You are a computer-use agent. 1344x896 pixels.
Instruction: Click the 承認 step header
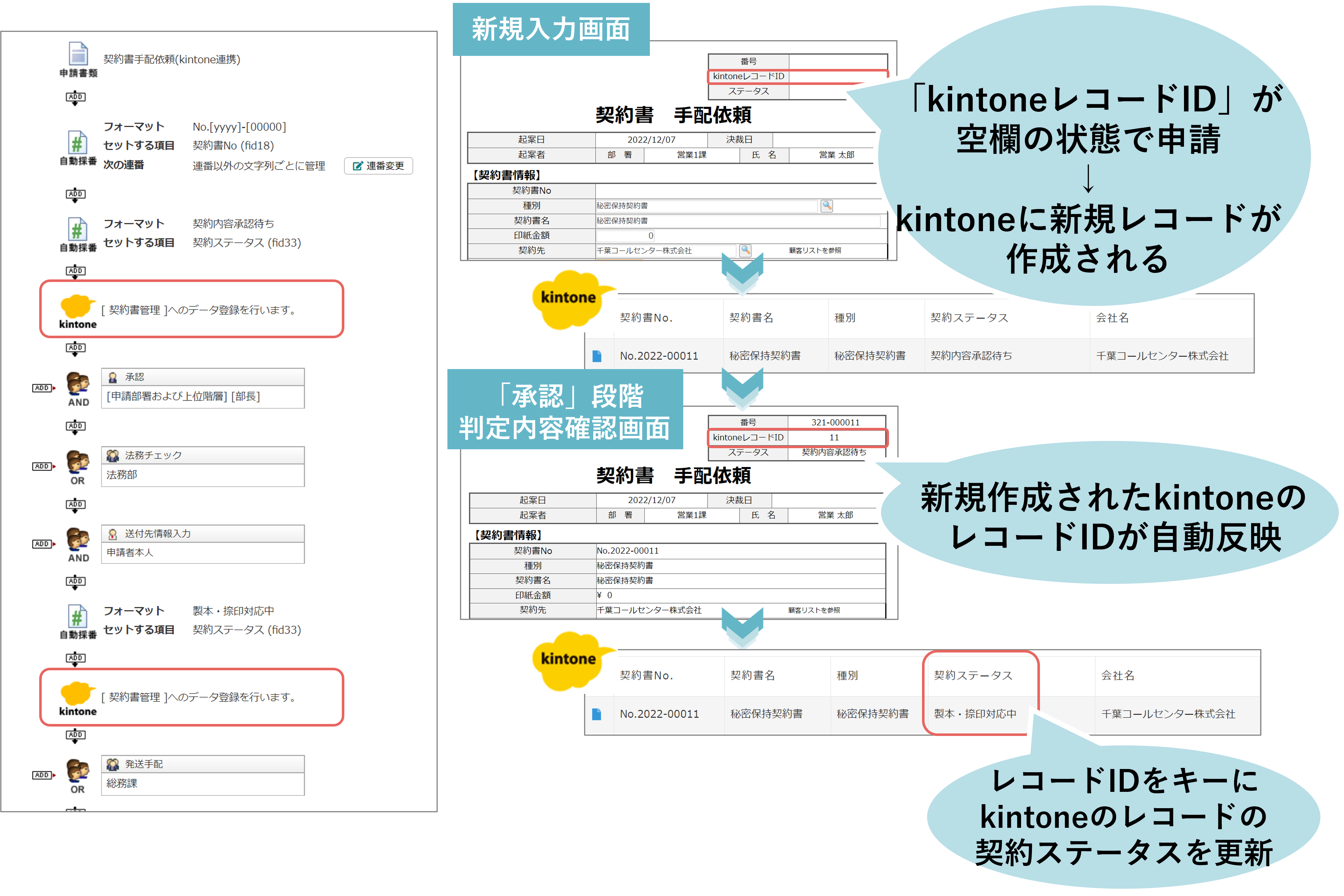[x=203, y=377]
